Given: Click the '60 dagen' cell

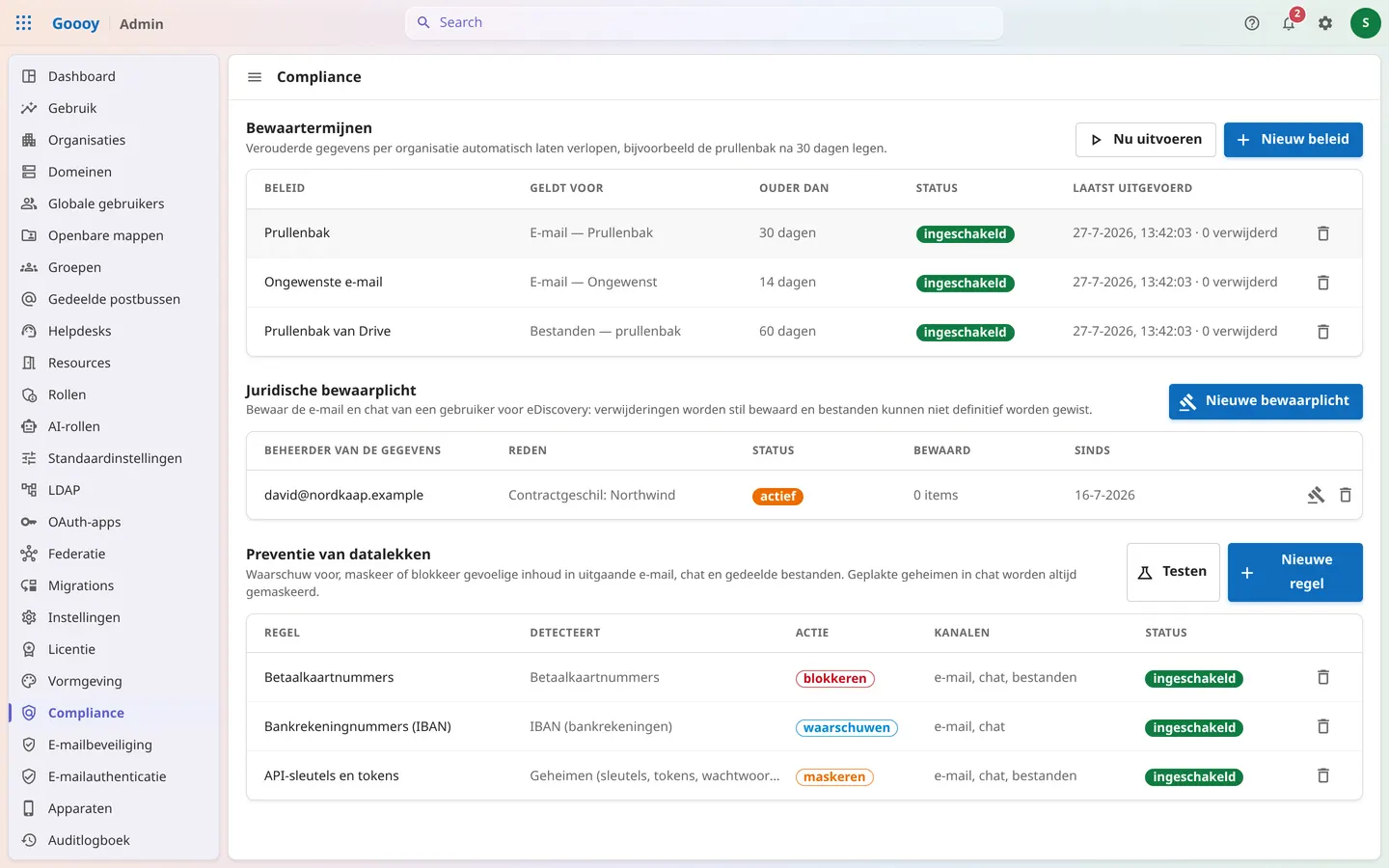Looking at the screenshot, I should [x=787, y=331].
